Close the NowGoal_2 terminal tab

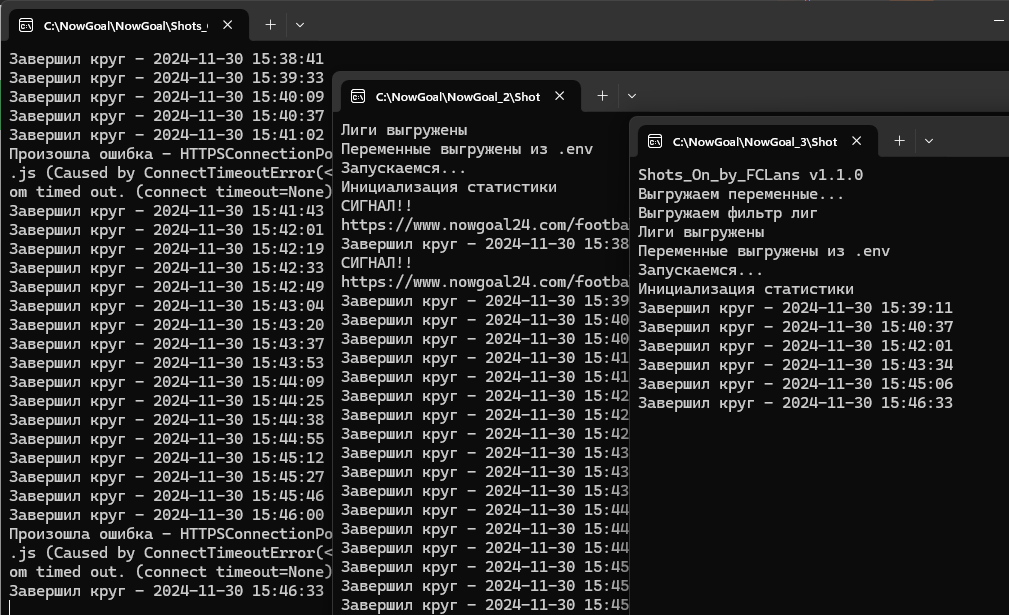click(560, 96)
